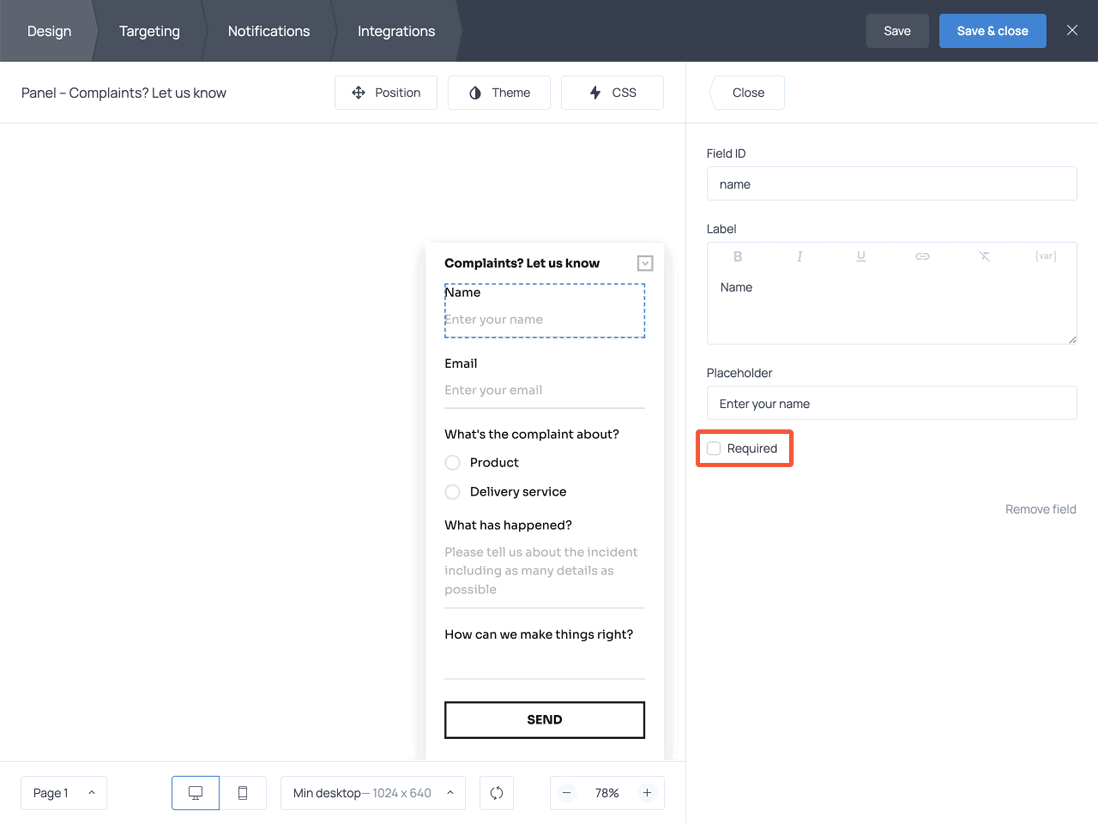
Task: Click the Remove field link
Action: (1040, 509)
